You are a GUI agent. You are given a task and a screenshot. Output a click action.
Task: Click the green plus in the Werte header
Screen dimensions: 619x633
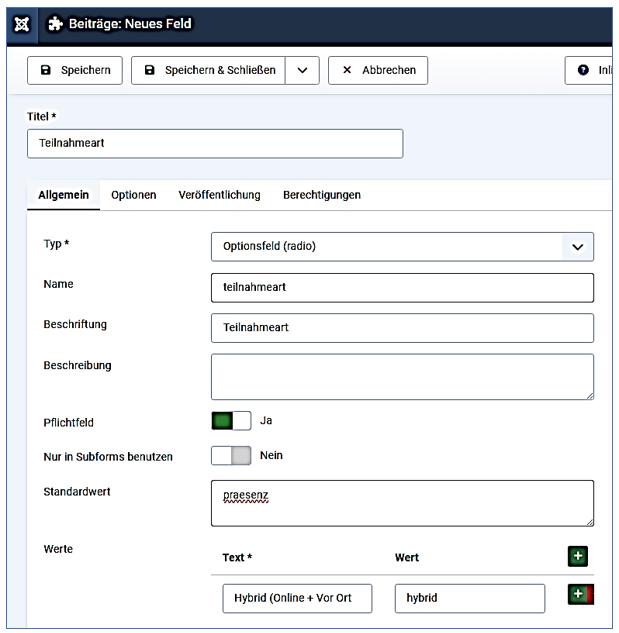(x=577, y=557)
